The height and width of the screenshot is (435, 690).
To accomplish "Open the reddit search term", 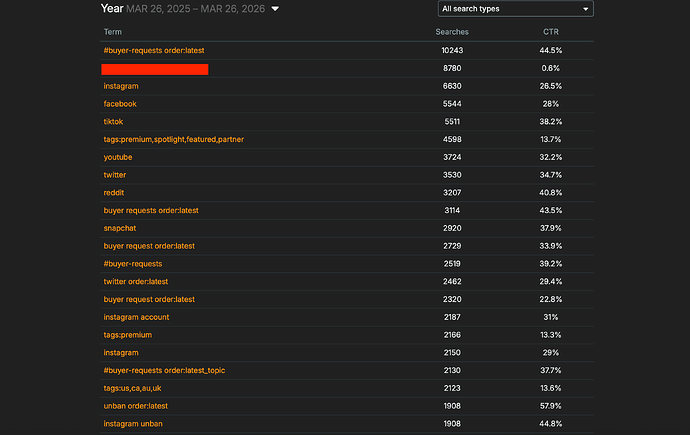I will [114, 193].
